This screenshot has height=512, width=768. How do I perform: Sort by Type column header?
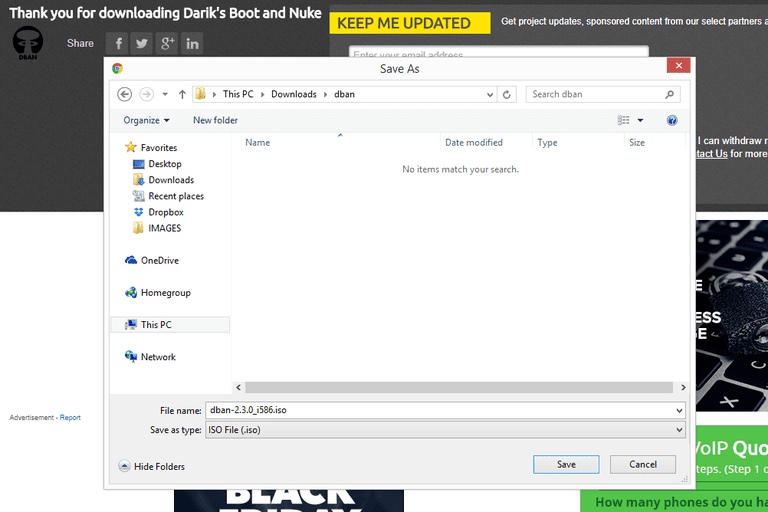[x=547, y=143]
